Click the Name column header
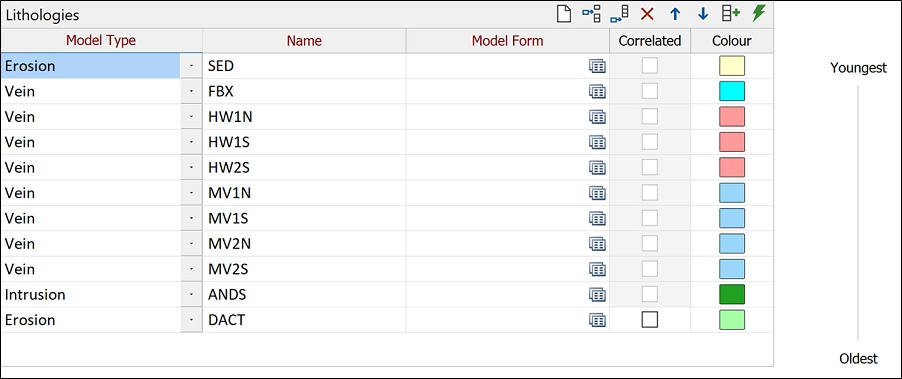The height and width of the screenshot is (379, 902). (x=304, y=40)
